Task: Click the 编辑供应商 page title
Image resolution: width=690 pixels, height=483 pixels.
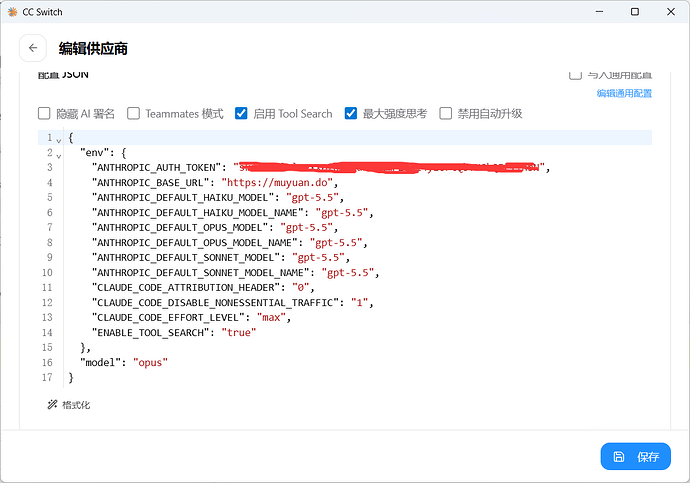Action: (93, 48)
